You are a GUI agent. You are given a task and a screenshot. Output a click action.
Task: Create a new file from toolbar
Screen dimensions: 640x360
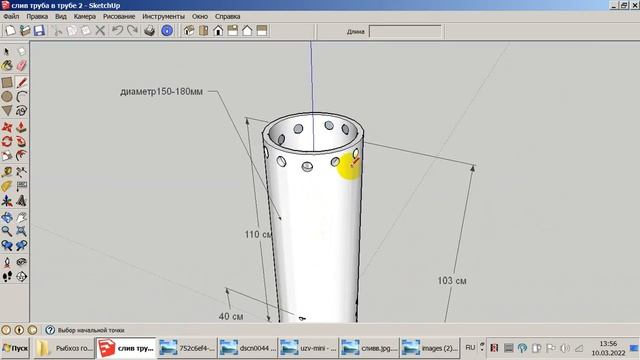11,31
